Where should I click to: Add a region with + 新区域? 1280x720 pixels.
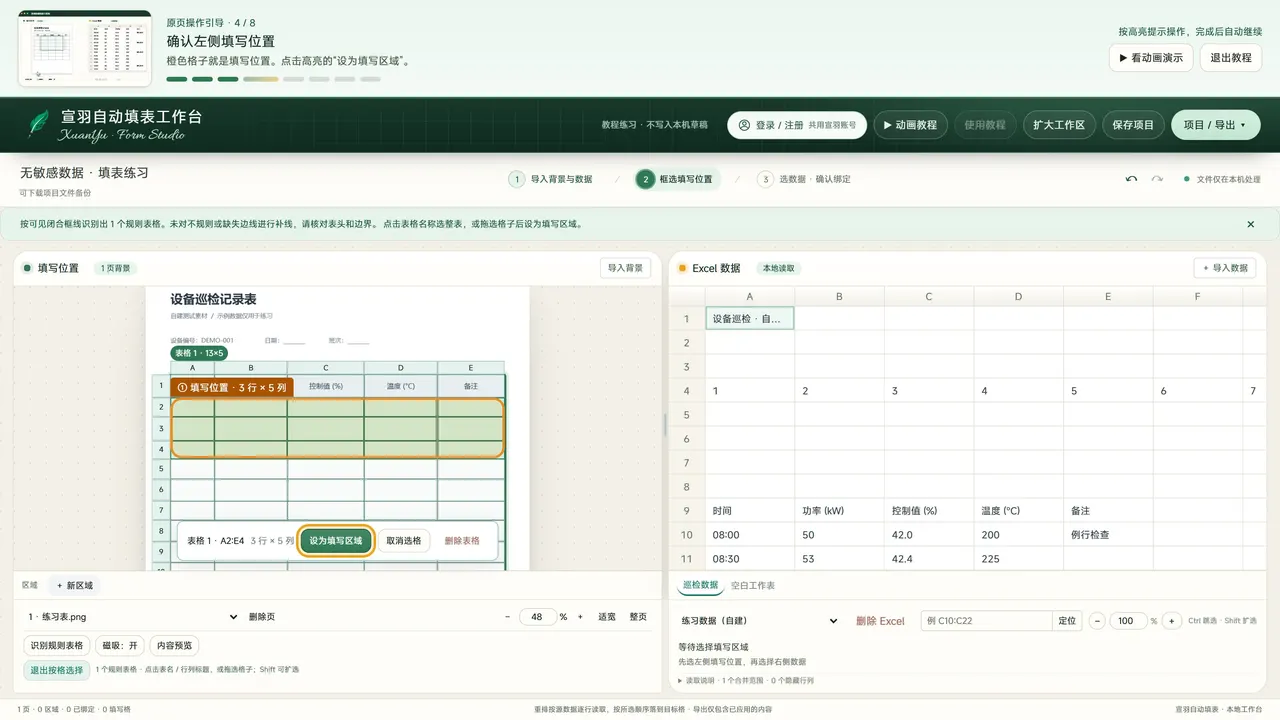(75, 585)
